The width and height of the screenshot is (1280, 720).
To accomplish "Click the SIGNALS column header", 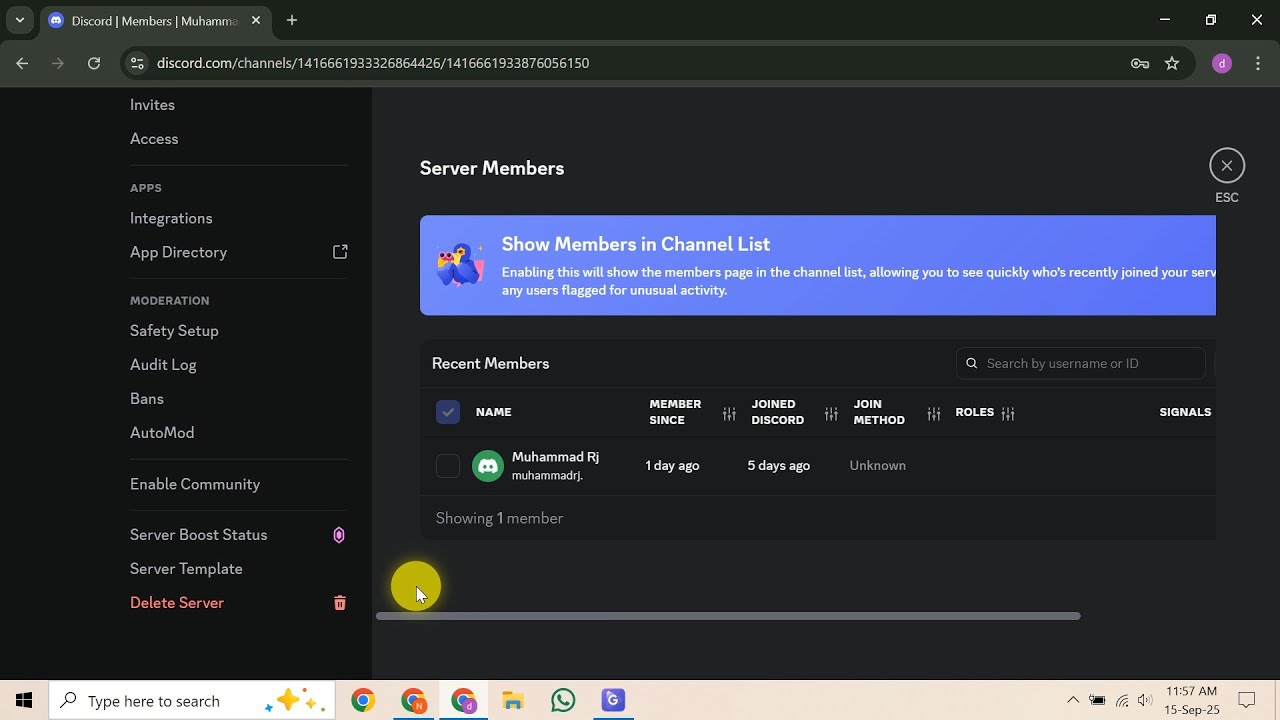I will [x=1185, y=412].
